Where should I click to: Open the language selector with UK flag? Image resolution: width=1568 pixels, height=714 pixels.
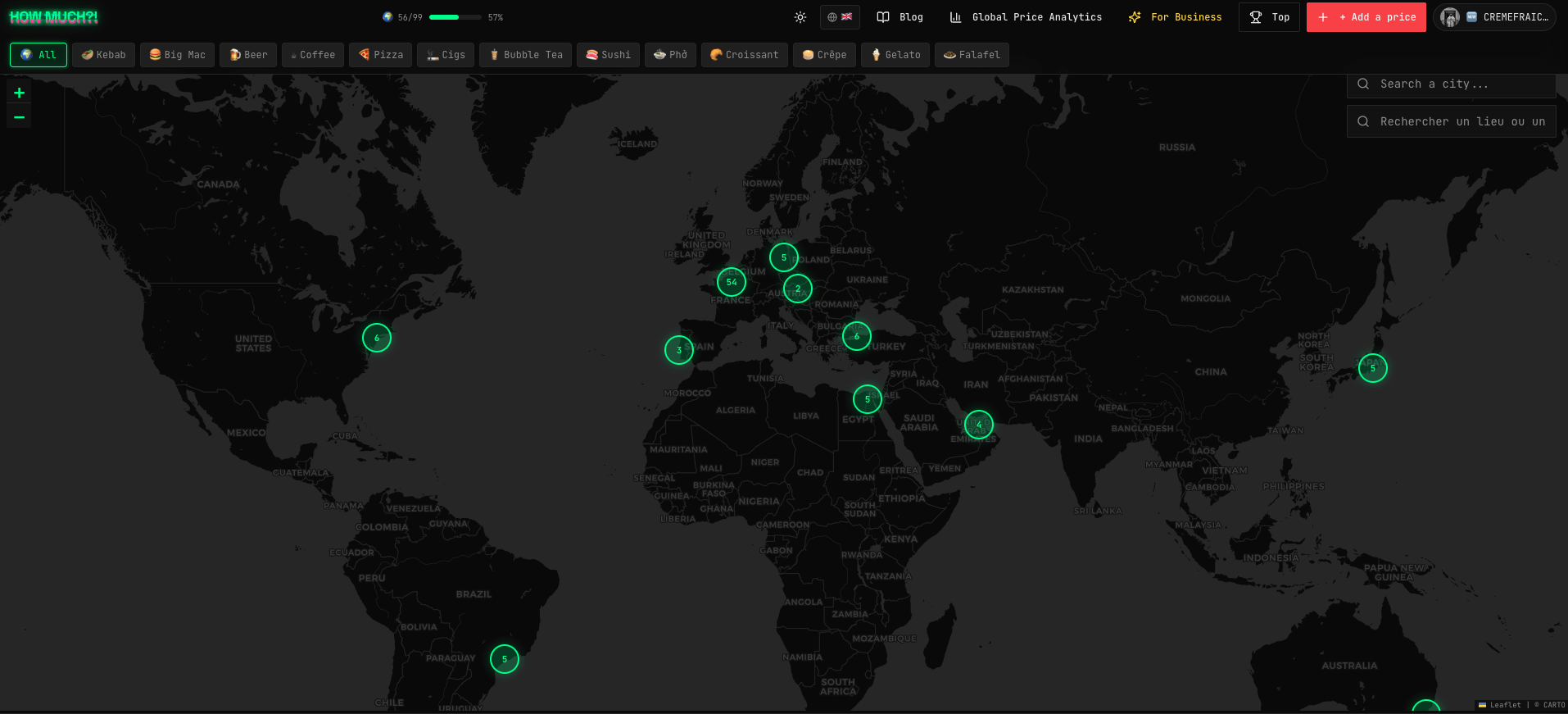[x=840, y=17]
